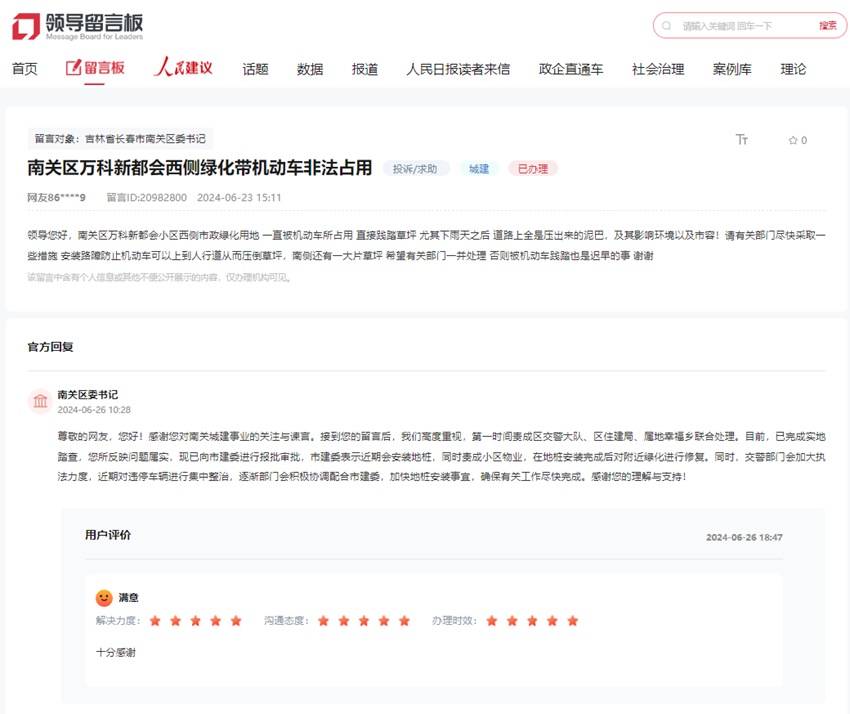Open the 话题 tab
Screen dimensions: 850x714
[254, 68]
